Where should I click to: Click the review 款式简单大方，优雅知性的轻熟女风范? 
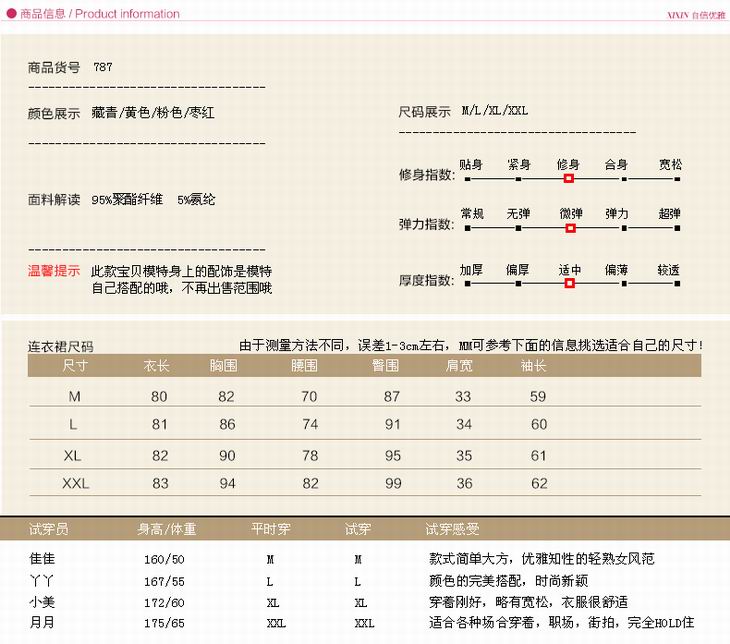[541, 558]
